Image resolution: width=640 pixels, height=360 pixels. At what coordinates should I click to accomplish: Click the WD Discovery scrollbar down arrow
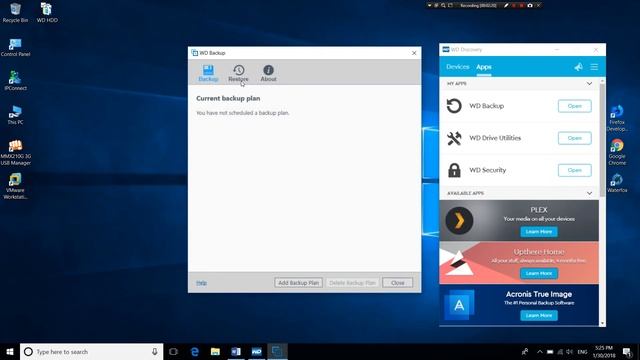pyautogui.click(x=602, y=323)
